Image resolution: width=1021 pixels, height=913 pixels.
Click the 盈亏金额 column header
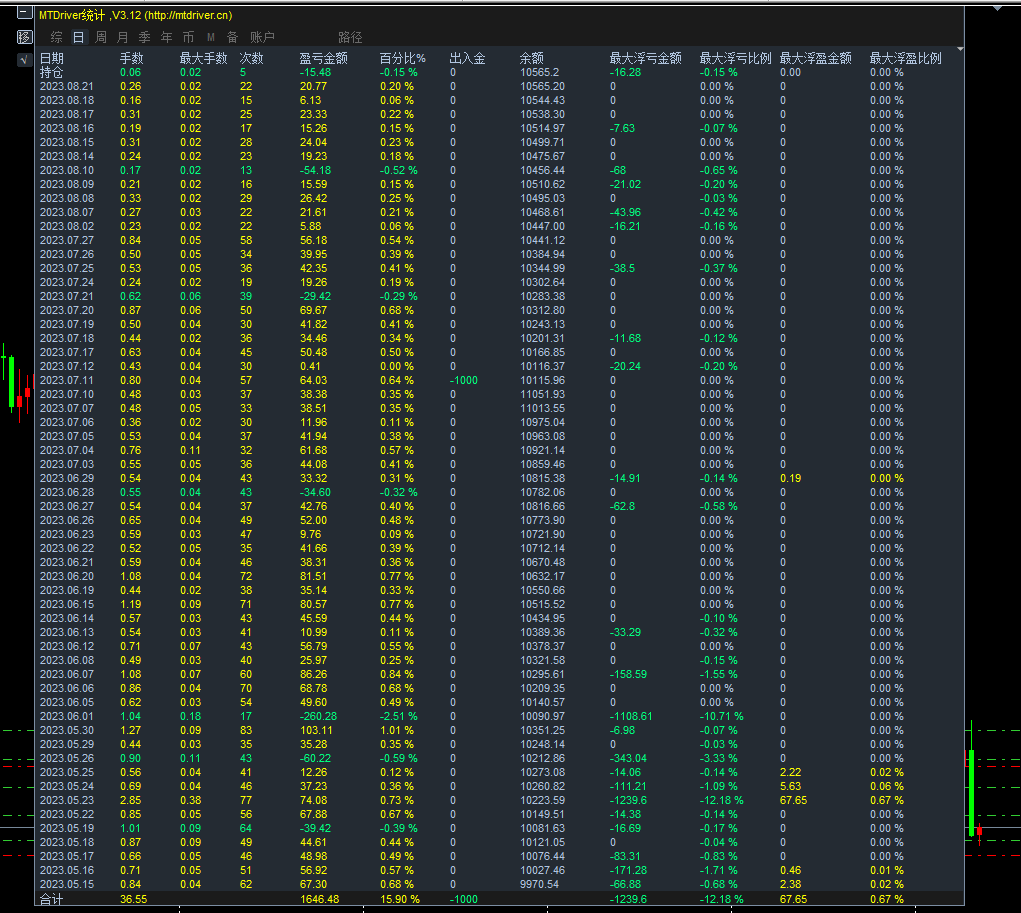[323, 58]
